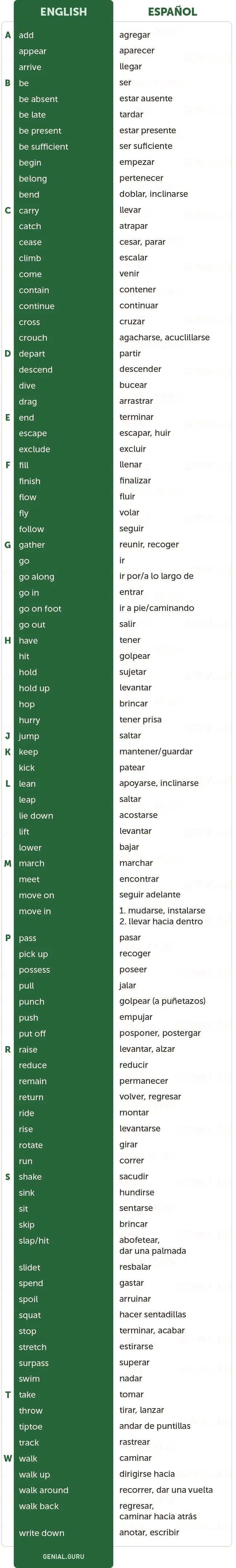This screenshot has width=236, height=1568.
Task: Click the letter B section marker
Action: (8, 83)
